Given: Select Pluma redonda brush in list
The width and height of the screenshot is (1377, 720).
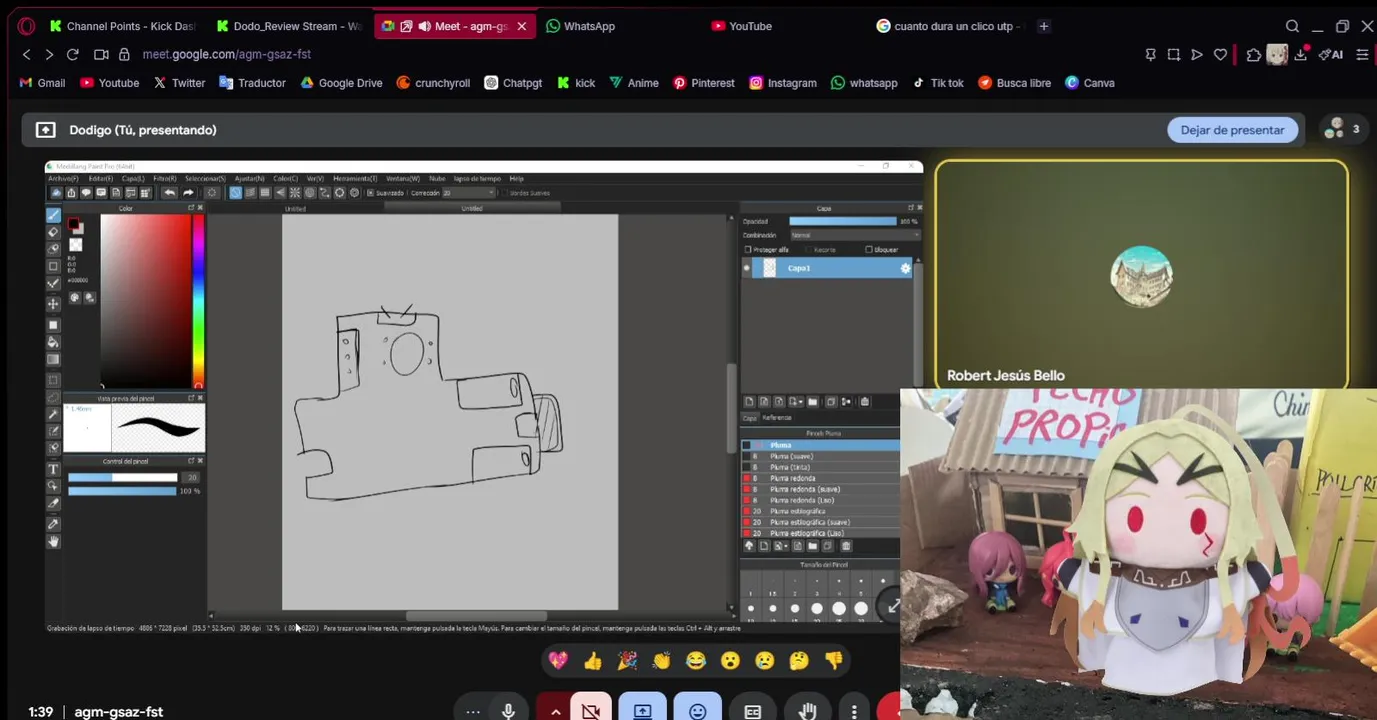Looking at the screenshot, I should [x=820, y=478].
